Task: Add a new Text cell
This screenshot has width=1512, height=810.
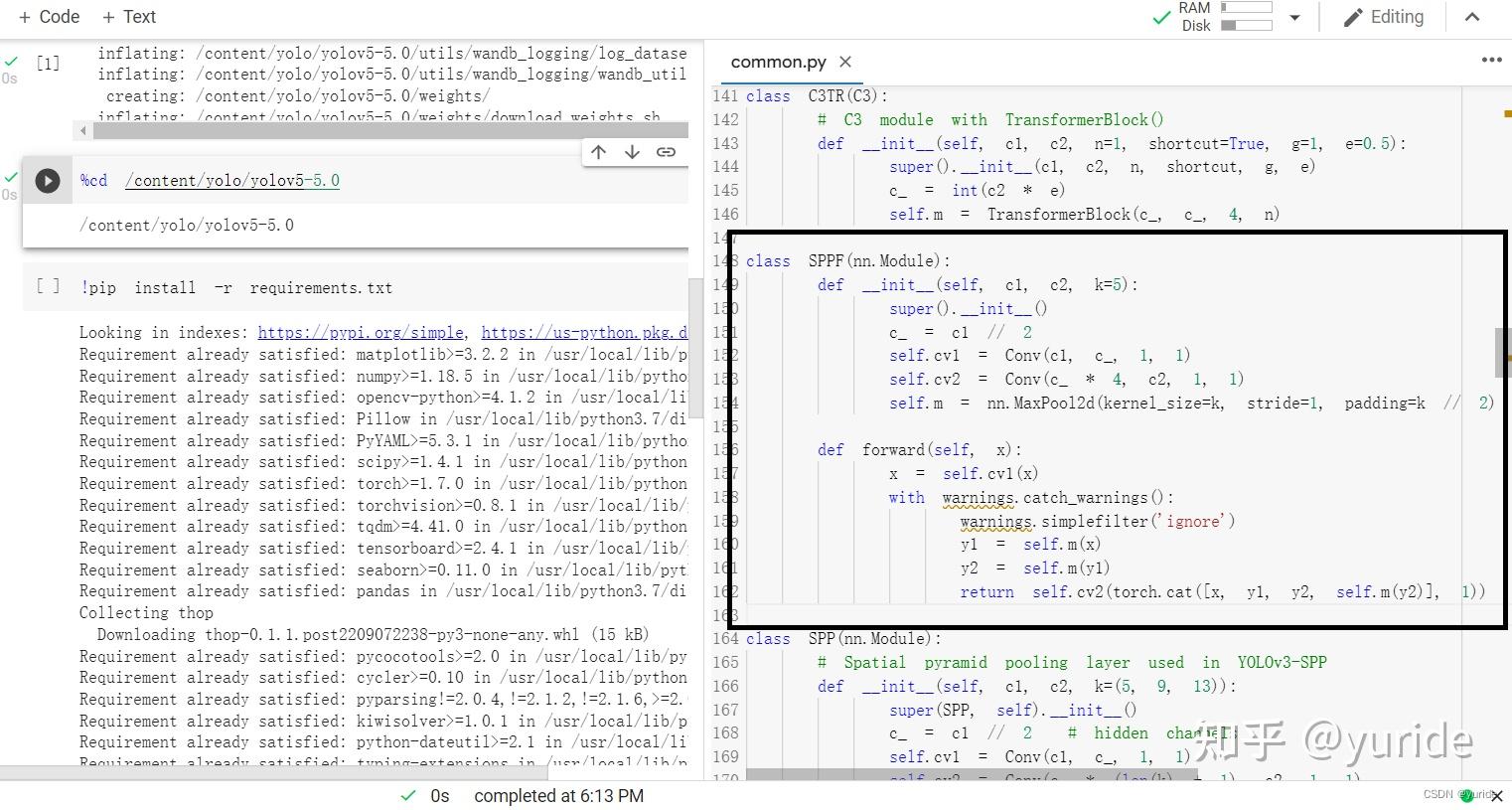Action: (x=128, y=17)
